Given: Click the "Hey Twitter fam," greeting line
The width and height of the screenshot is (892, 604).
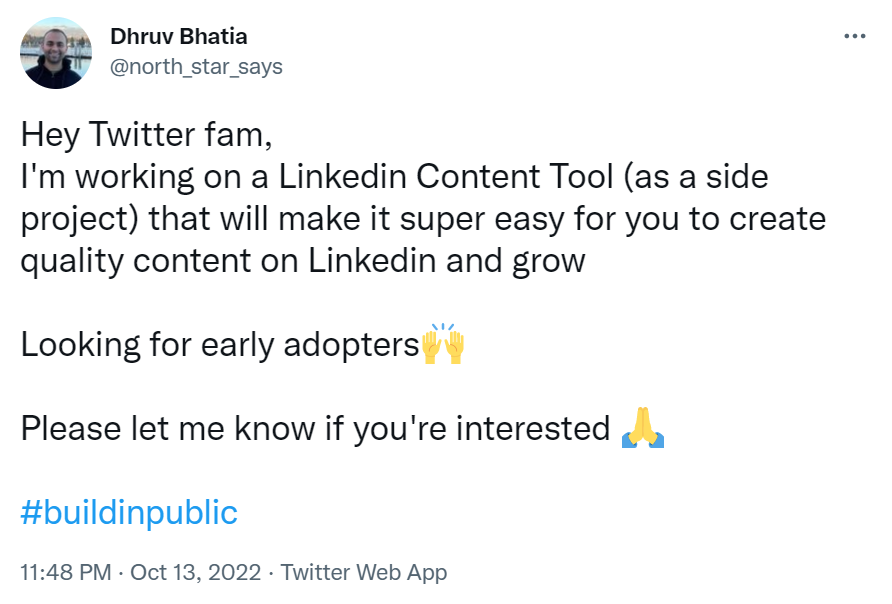Looking at the screenshot, I should click(x=146, y=134).
